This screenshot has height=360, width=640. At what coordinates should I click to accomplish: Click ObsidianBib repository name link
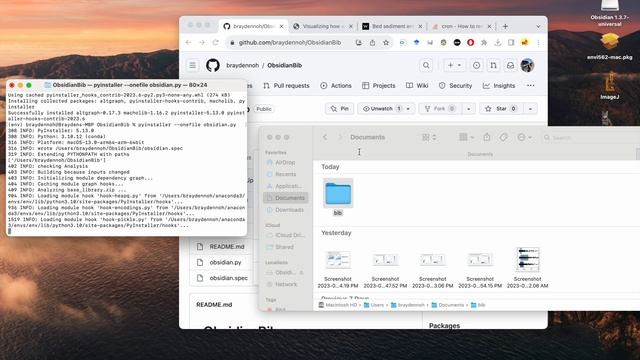[x=284, y=65]
